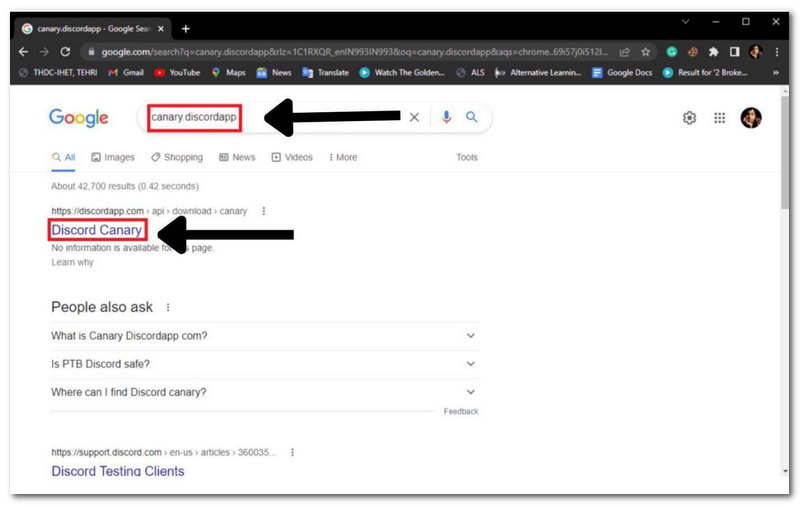800x505 pixels.
Task: Open the cookie extension icon
Action: [x=693, y=52]
